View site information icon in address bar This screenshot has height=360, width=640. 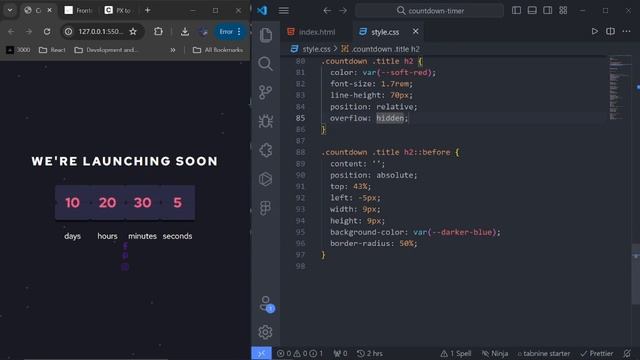point(69,31)
